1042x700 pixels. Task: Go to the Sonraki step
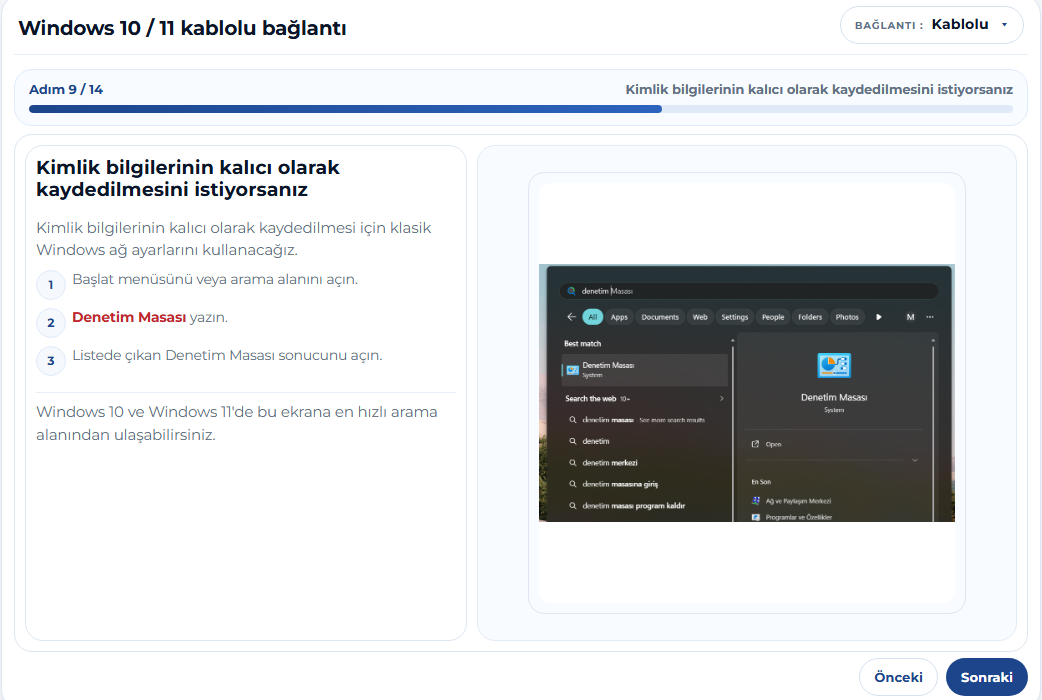986,677
